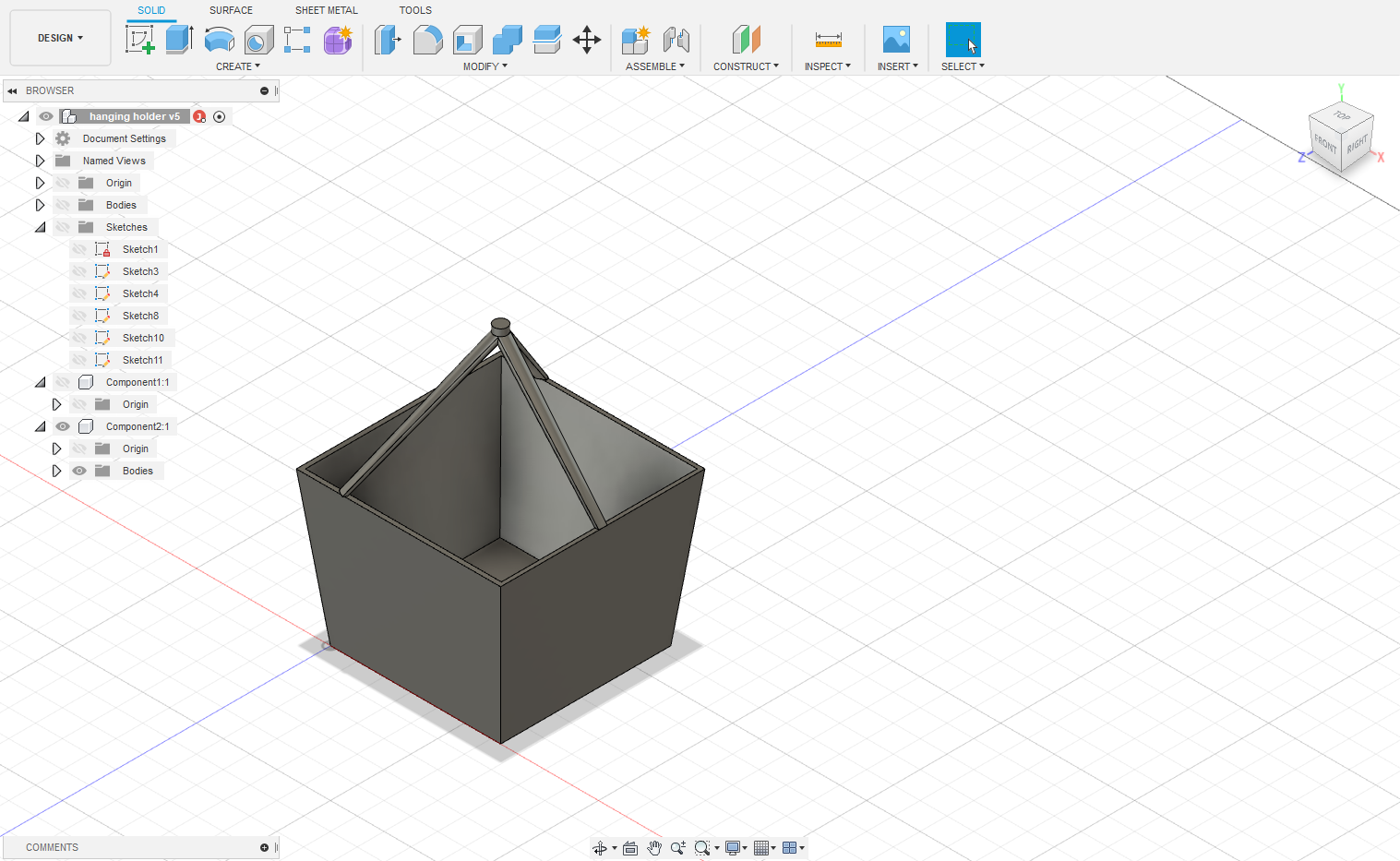Click the FRONT face of ViewCube
Viewport: 1400px width, 861px height.
pyautogui.click(x=1325, y=144)
